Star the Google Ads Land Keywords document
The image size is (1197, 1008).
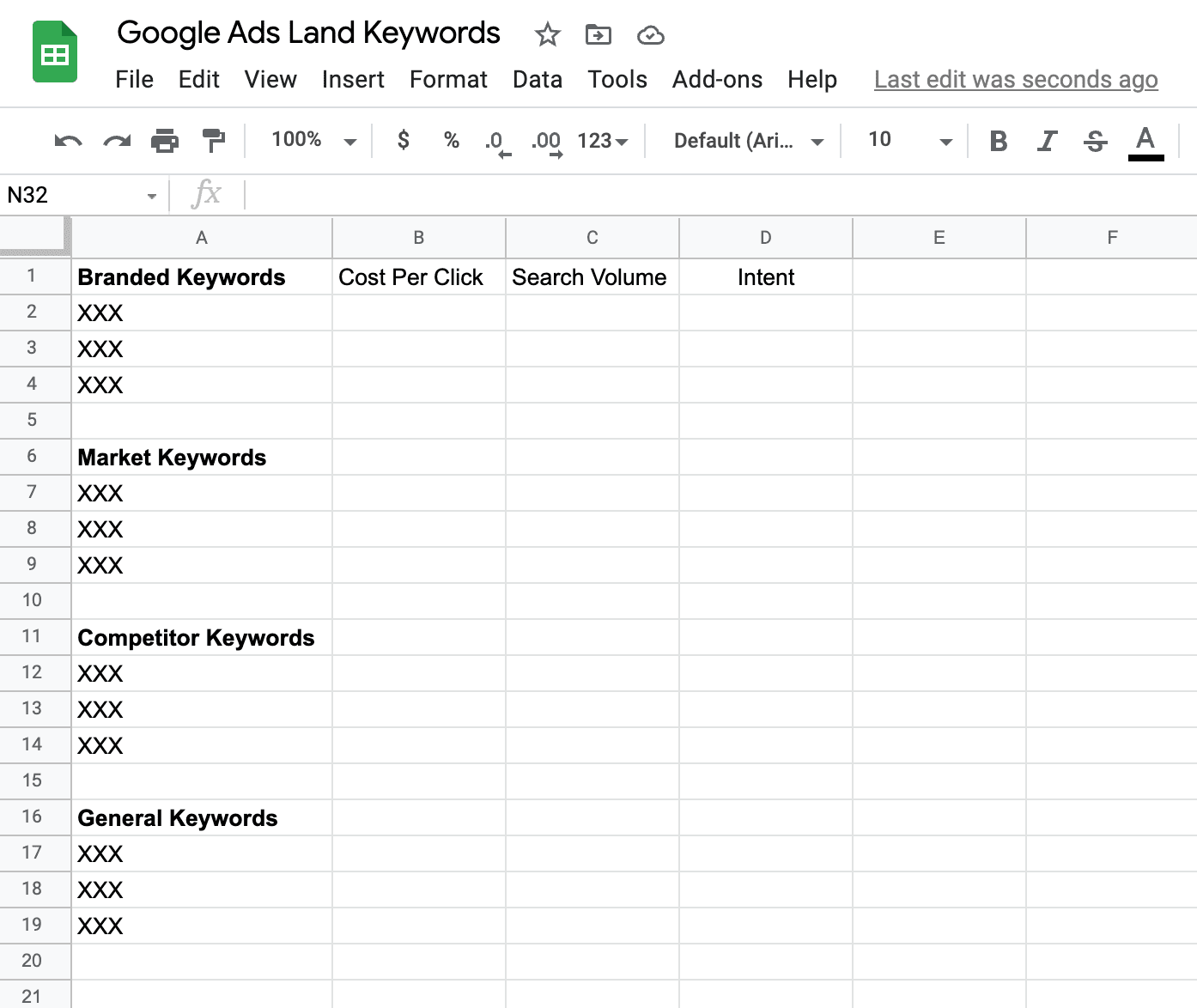pyautogui.click(x=547, y=35)
